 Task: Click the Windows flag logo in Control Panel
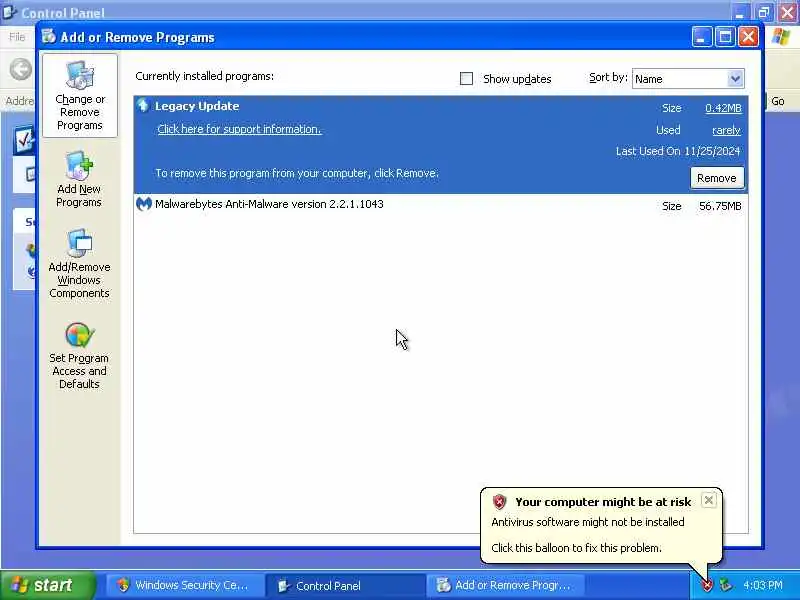(781, 37)
